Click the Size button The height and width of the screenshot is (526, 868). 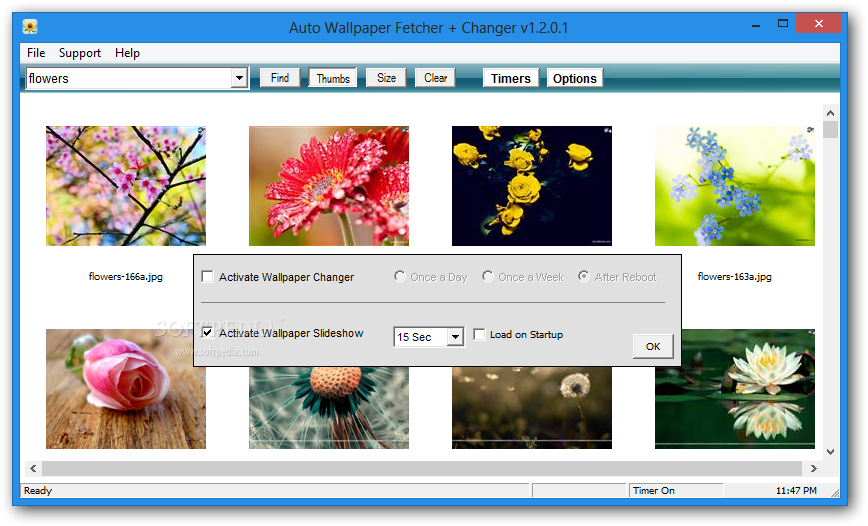pyautogui.click(x=386, y=78)
